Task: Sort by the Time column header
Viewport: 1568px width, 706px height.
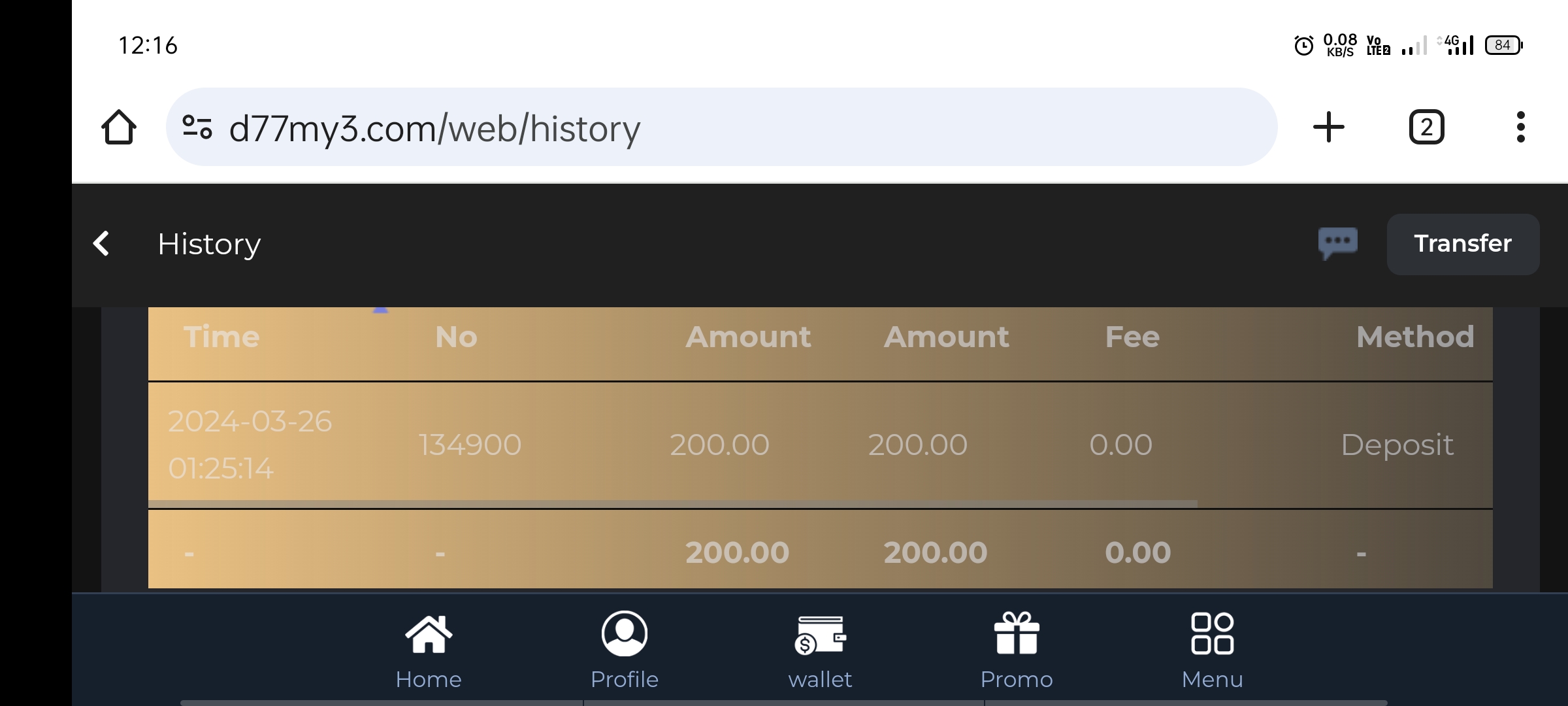Action: coord(221,337)
